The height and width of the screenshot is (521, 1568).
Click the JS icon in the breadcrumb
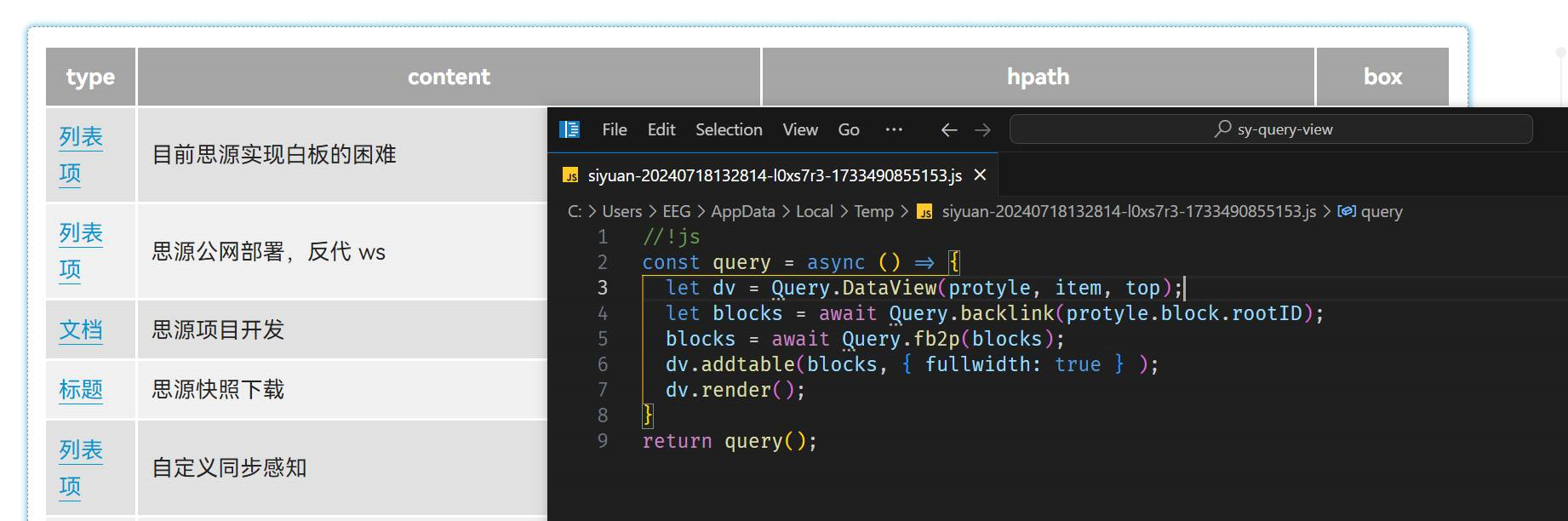(924, 212)
